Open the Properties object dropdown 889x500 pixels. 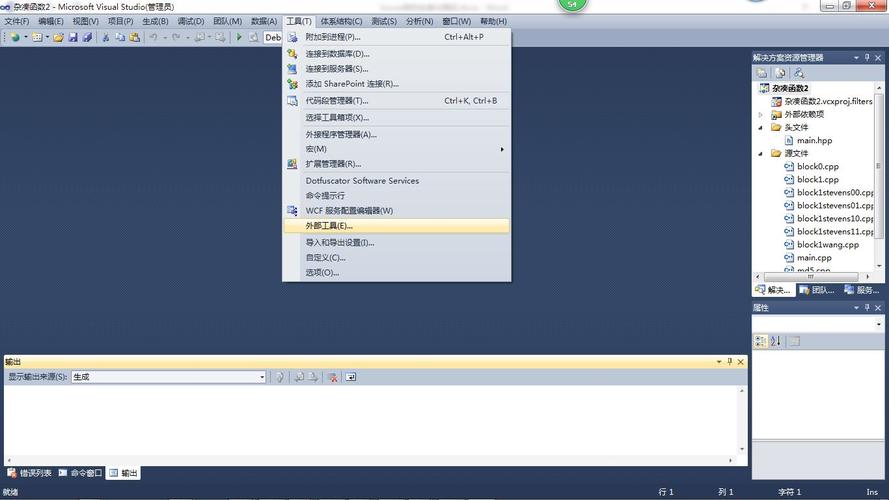[x=879, y=324]
